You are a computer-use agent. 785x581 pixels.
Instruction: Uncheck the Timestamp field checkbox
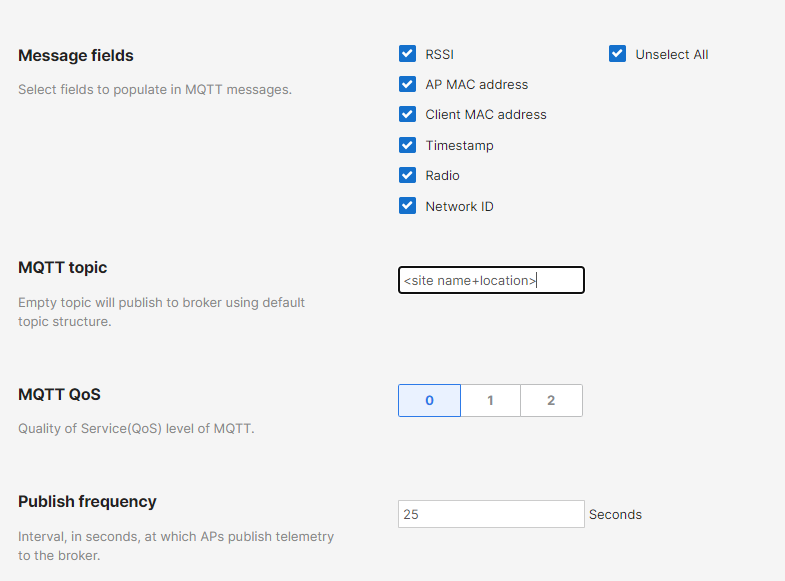coord(407,145)
